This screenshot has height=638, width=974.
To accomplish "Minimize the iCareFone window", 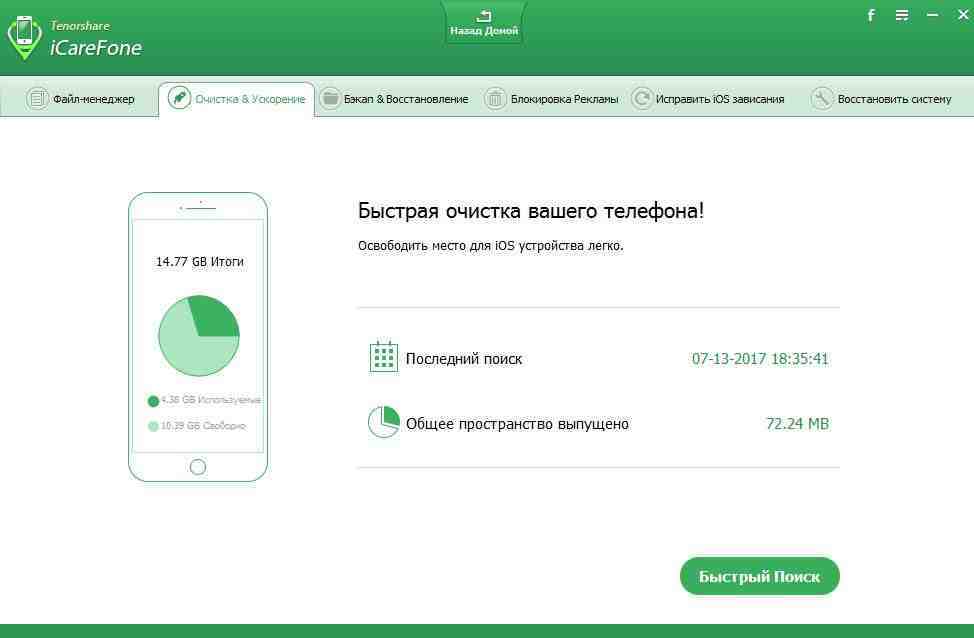I will click(x=933, y=15).
